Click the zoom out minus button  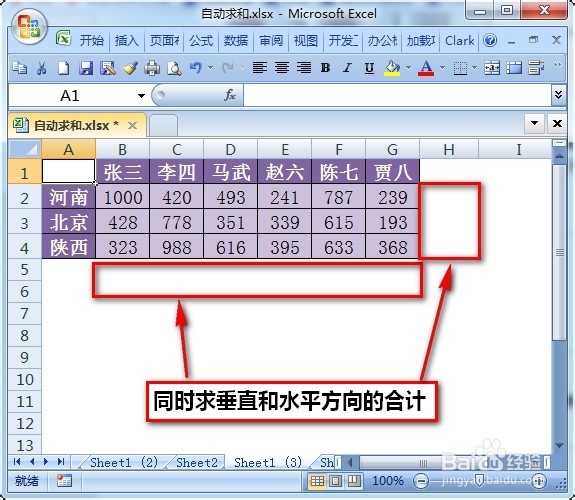point(421,481)
